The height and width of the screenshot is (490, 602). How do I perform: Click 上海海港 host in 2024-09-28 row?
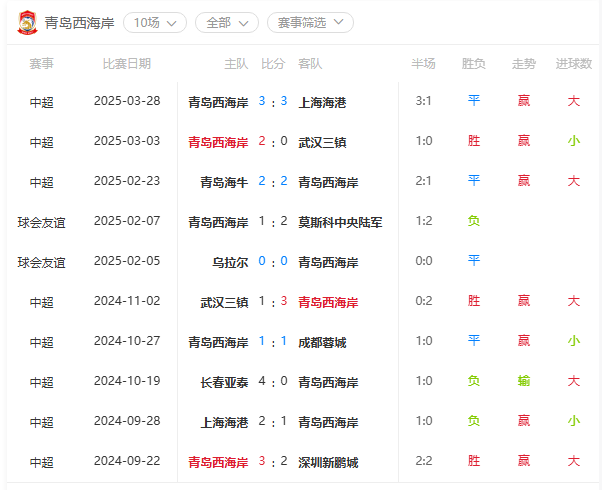pos(224,422)
